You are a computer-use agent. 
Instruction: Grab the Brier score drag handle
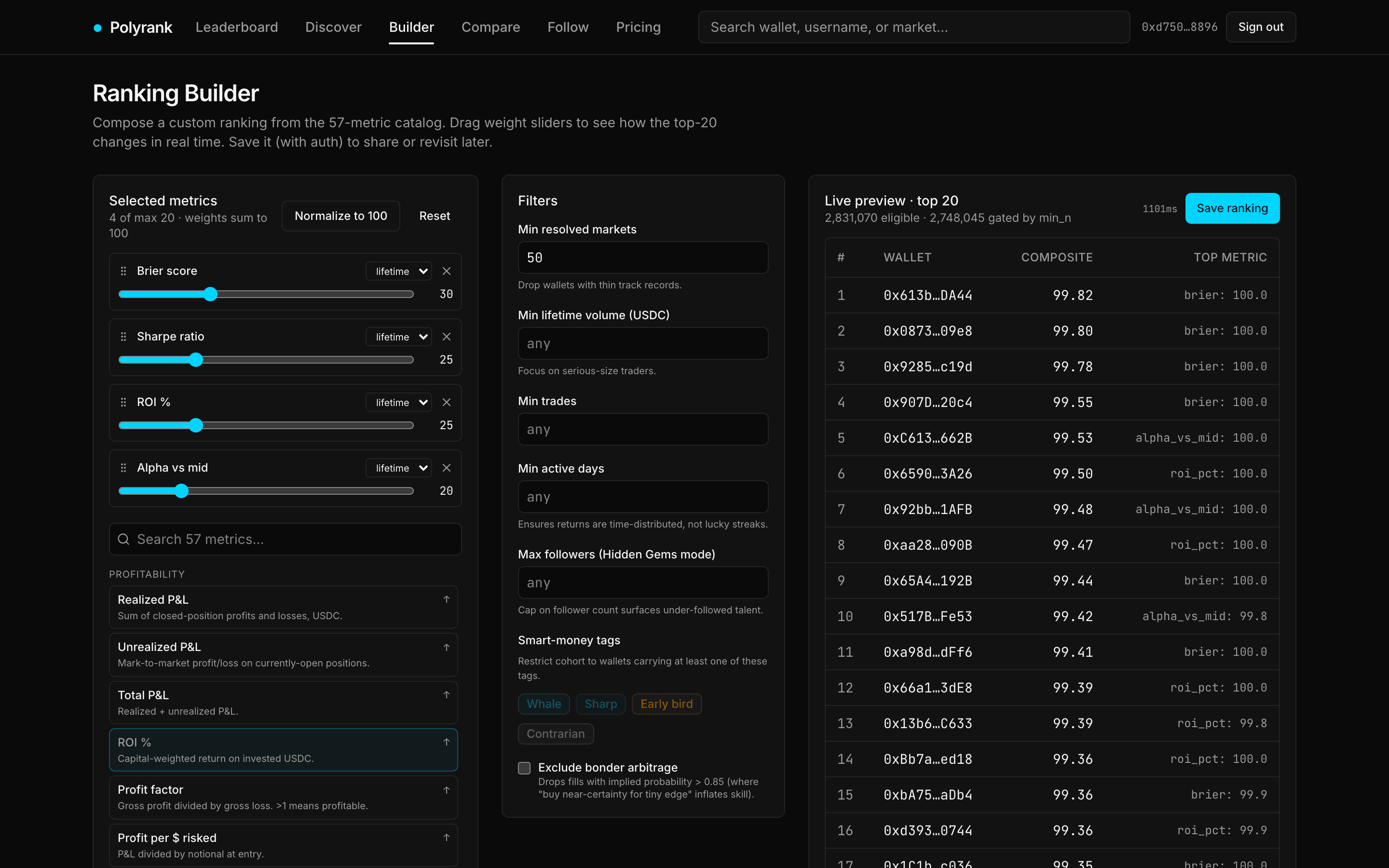(x=123, y=271)
